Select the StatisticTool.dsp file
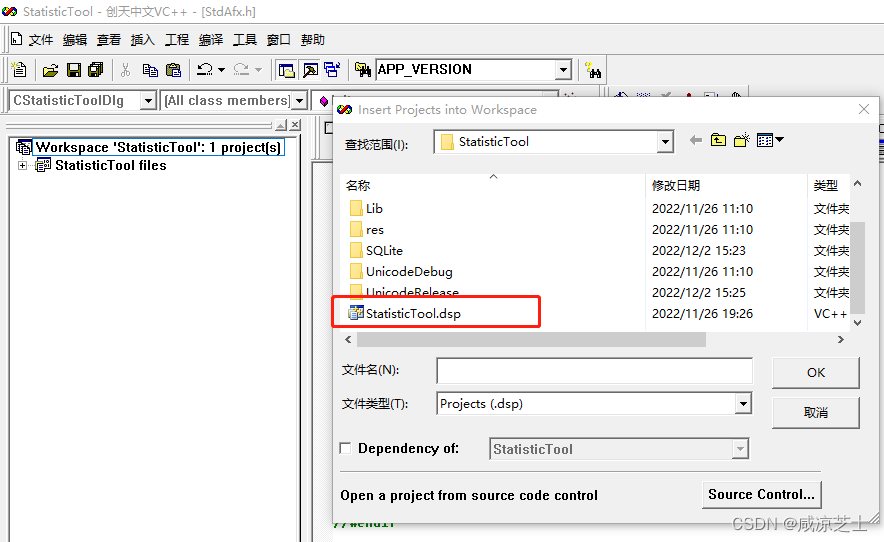Viewport: 884px width, 542px height. 412,314
